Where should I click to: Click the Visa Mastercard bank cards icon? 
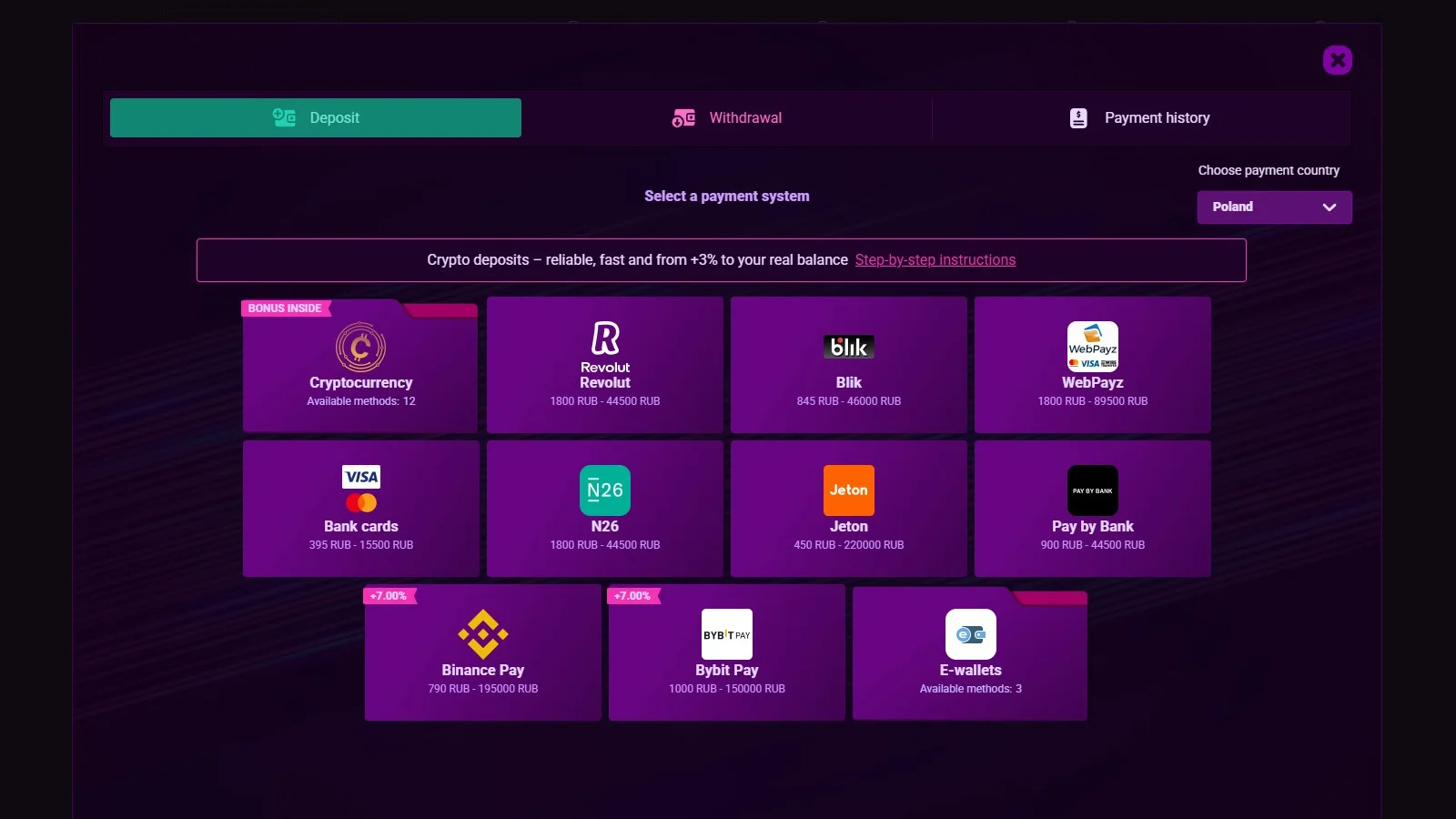click(x=361, y=490)
